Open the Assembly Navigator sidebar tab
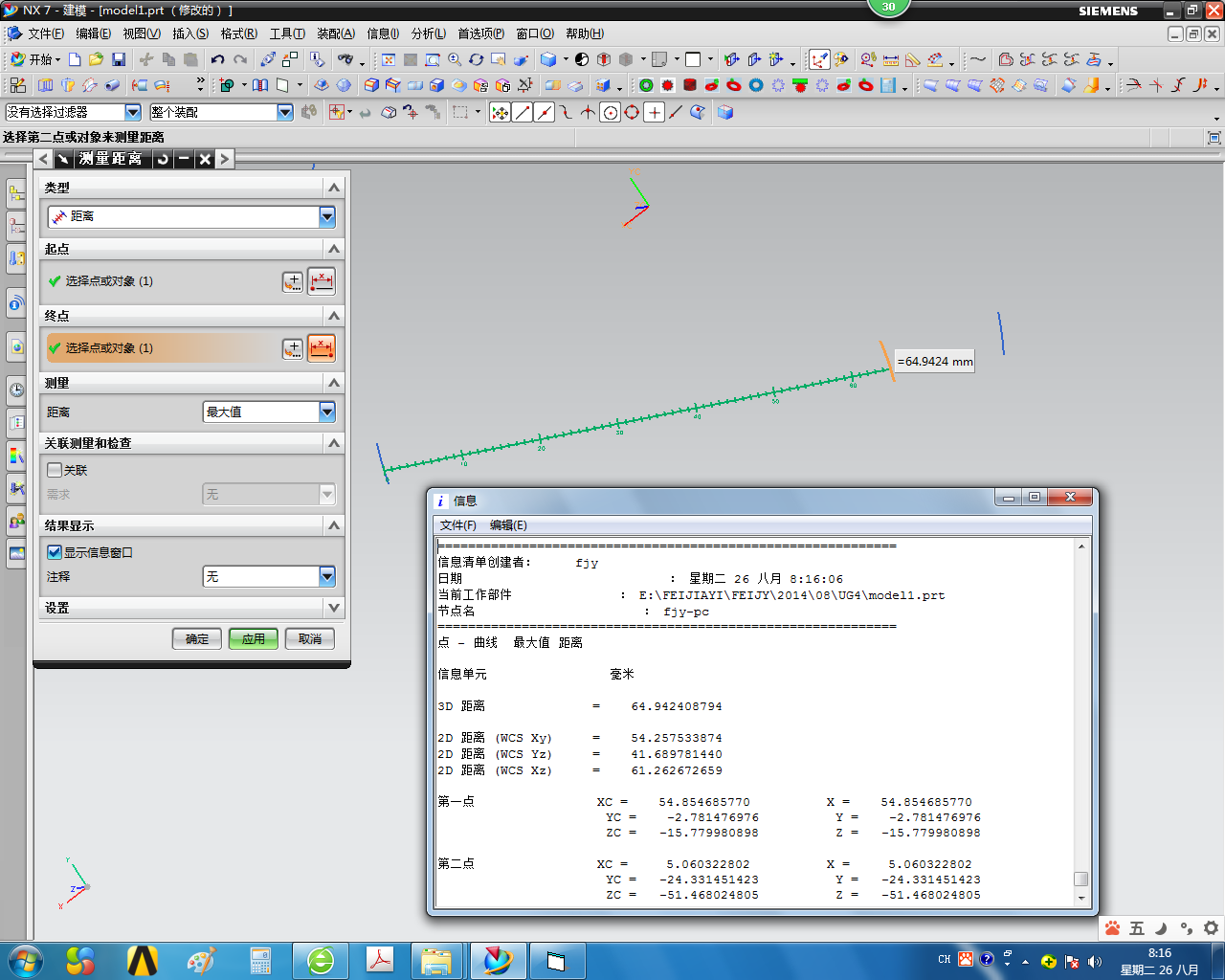1225x980 pixels. 16,194
